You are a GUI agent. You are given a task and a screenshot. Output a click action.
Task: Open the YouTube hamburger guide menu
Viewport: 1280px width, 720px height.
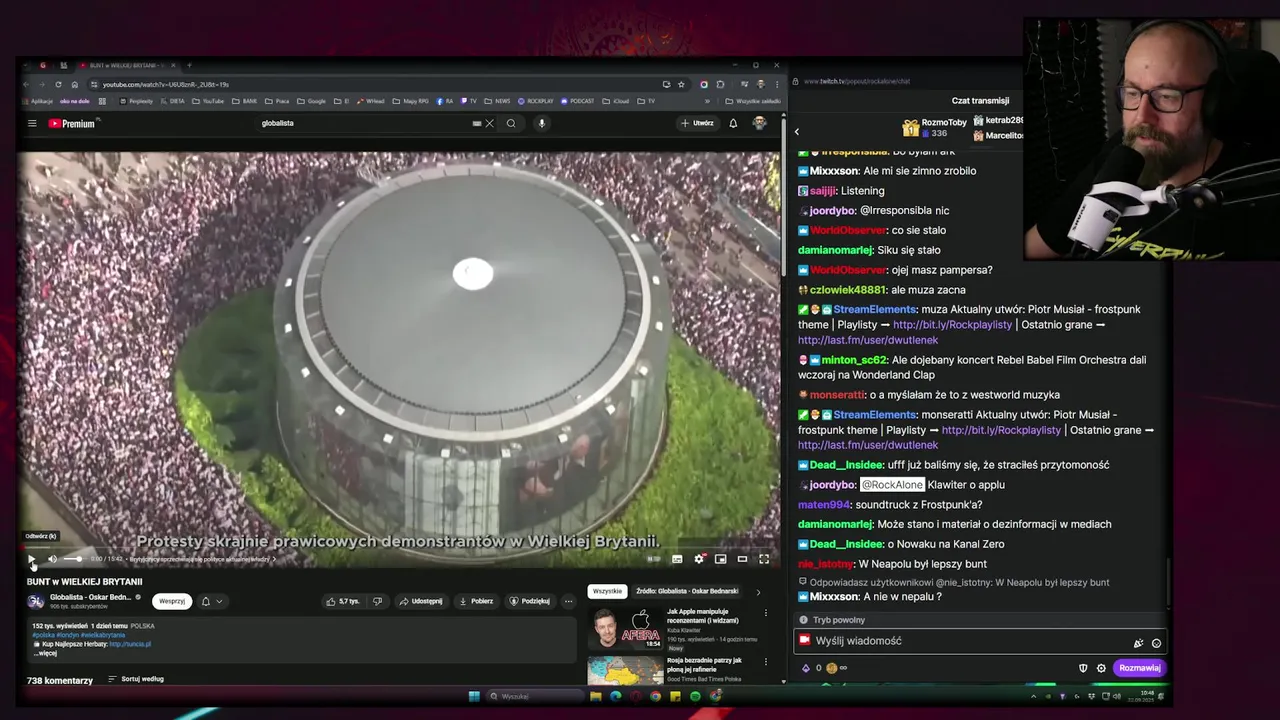point(32,123)
